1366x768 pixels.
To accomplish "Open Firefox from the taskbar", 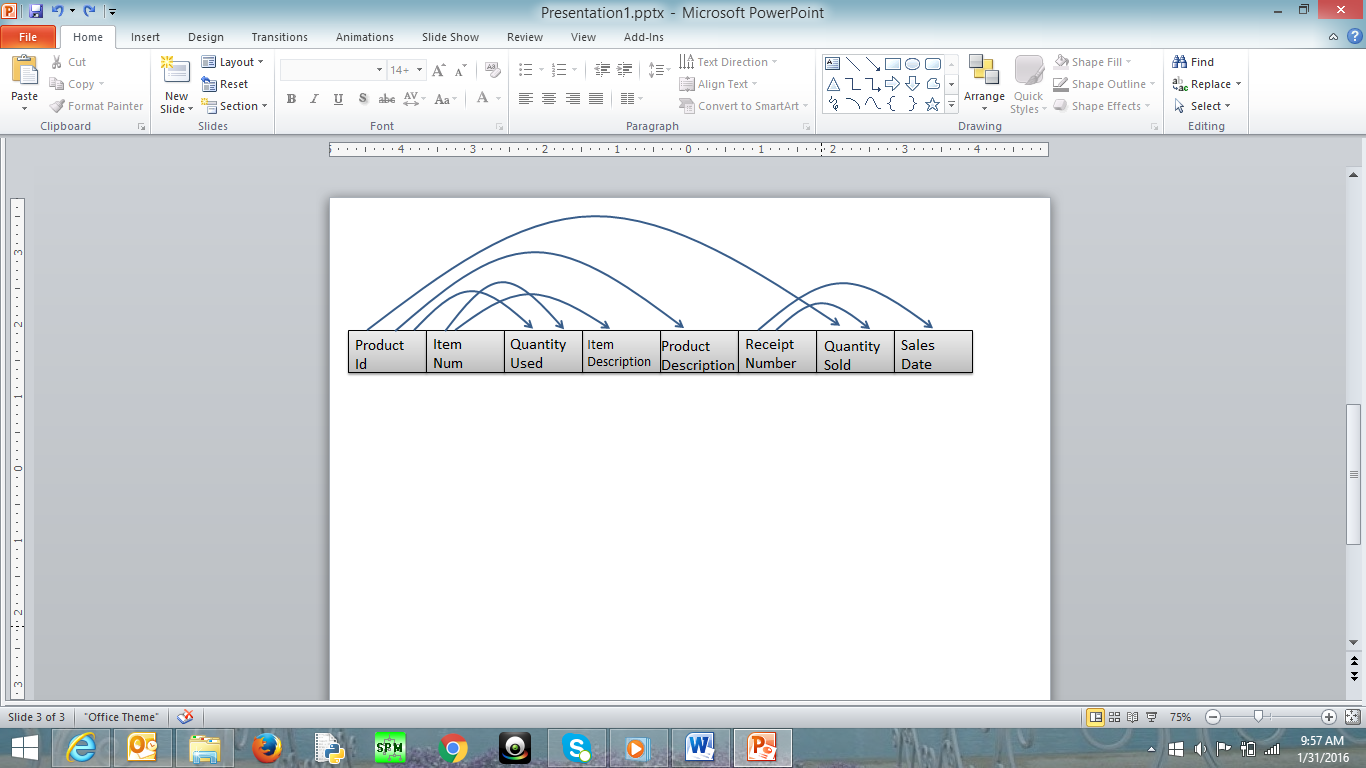I will [x=267, y=747].
